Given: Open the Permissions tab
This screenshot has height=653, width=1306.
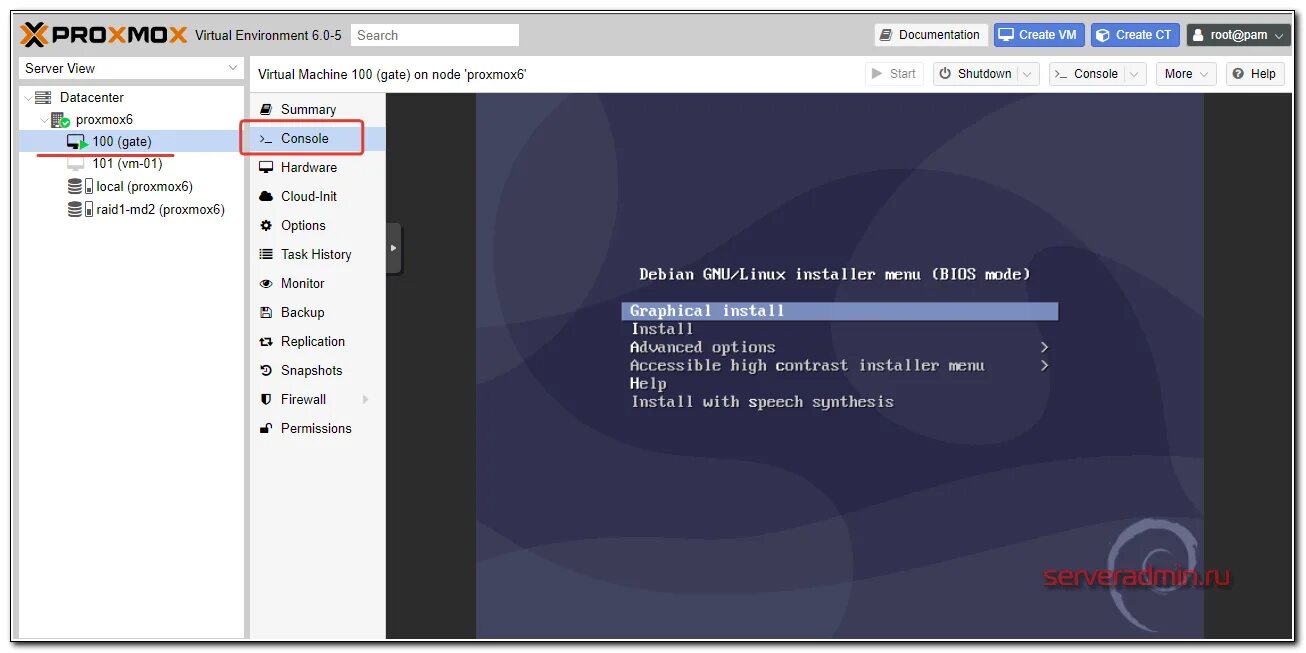Looking at the screenshot, I should pos(317,428).
